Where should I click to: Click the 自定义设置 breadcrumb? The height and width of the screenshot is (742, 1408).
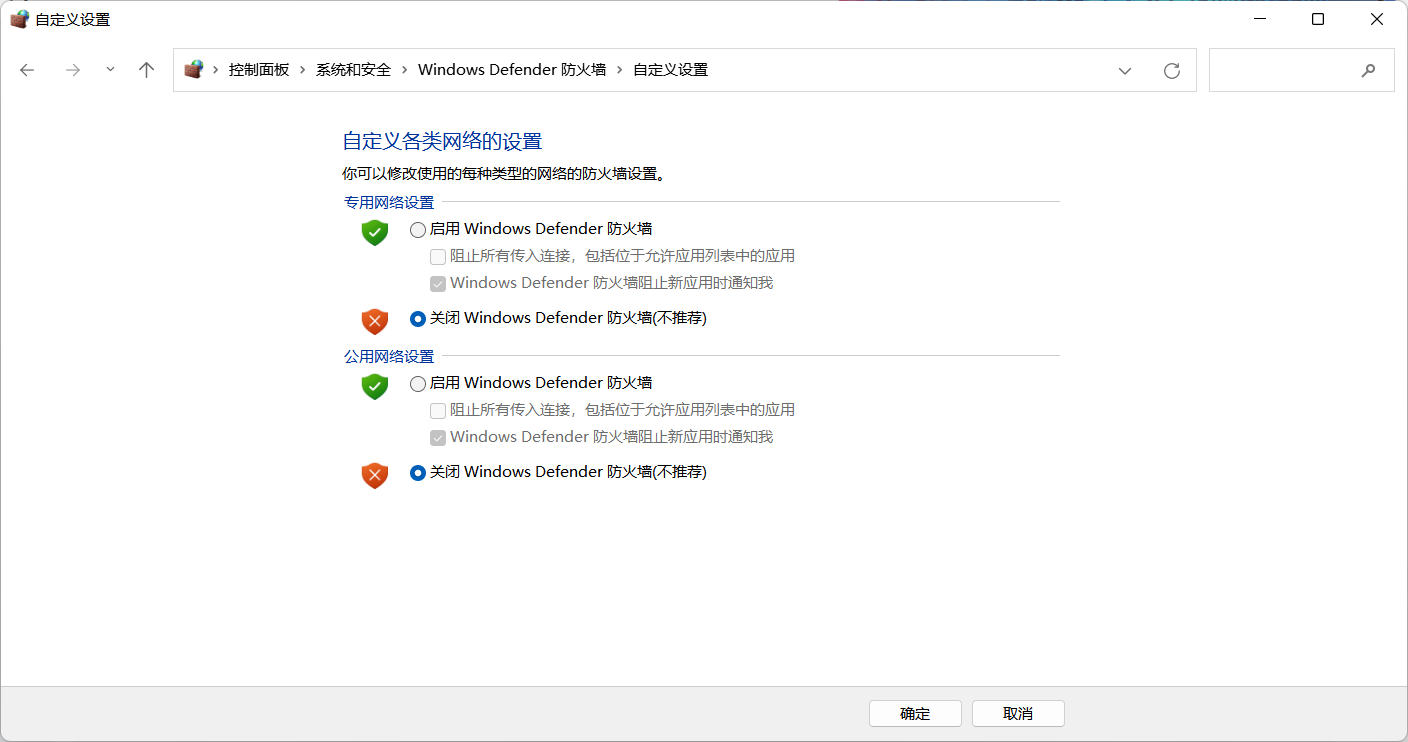670,70
